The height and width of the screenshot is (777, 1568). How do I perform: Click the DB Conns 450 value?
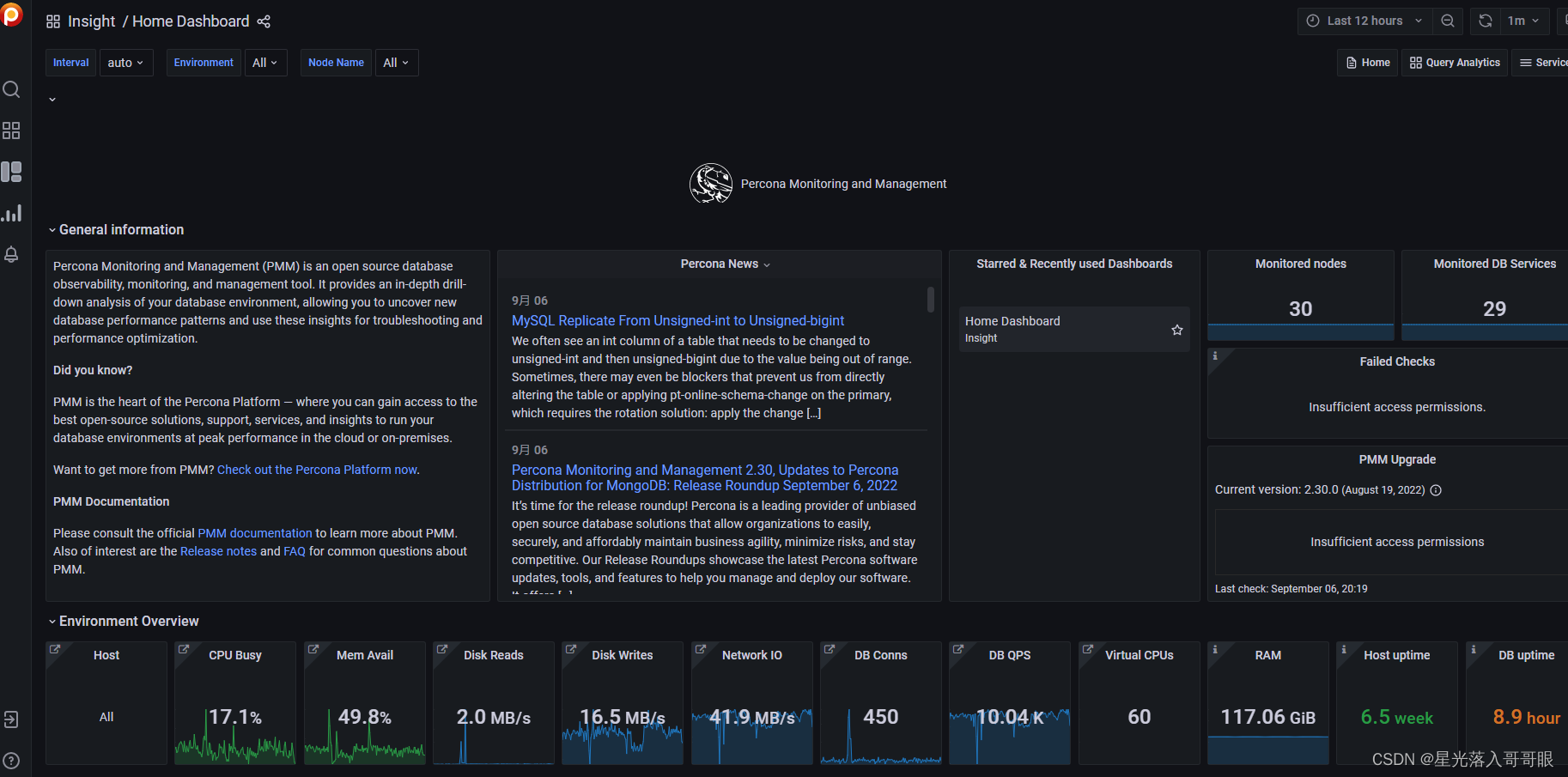coord(881,717)
